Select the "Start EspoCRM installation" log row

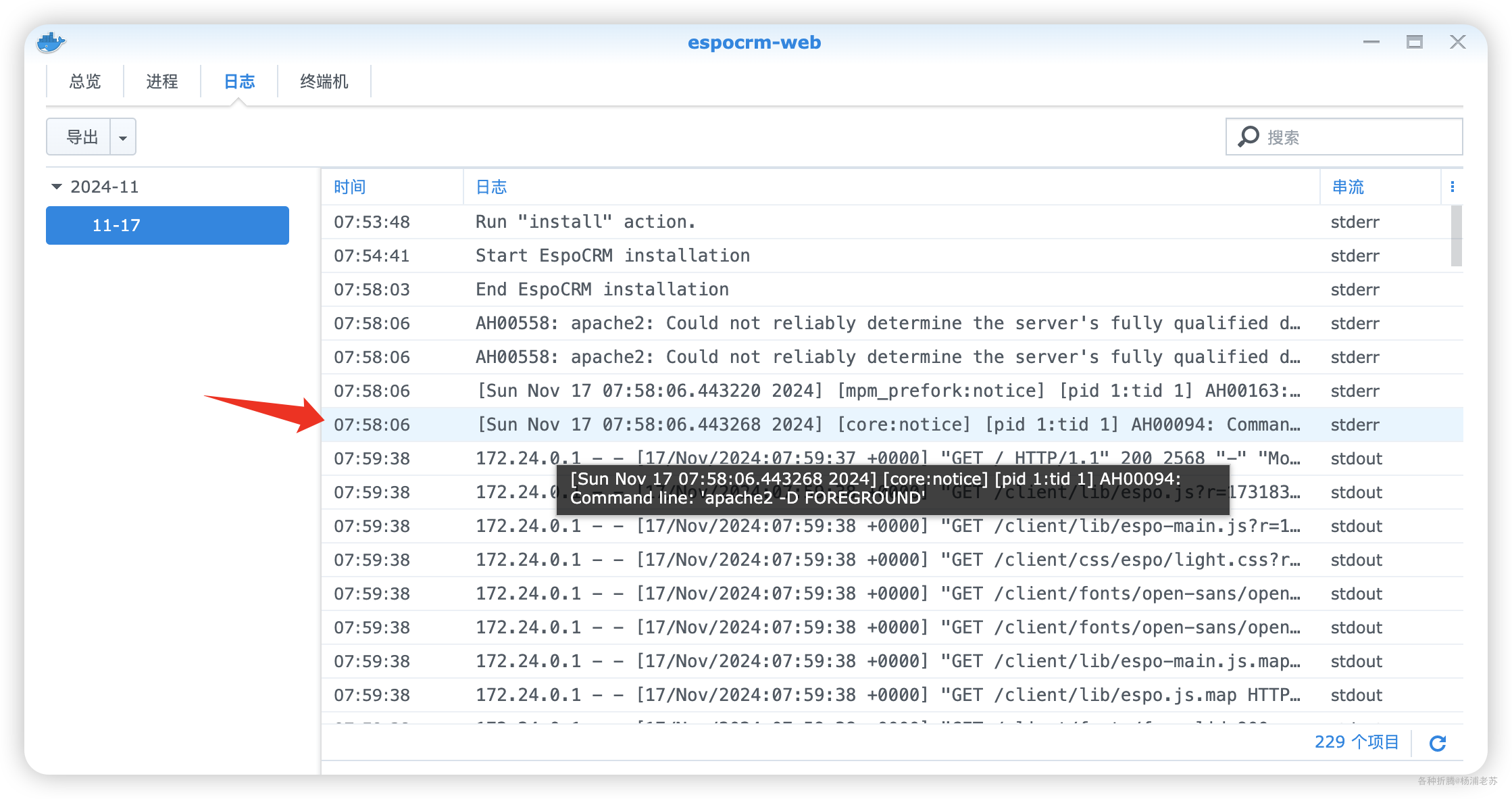point(612,256)
